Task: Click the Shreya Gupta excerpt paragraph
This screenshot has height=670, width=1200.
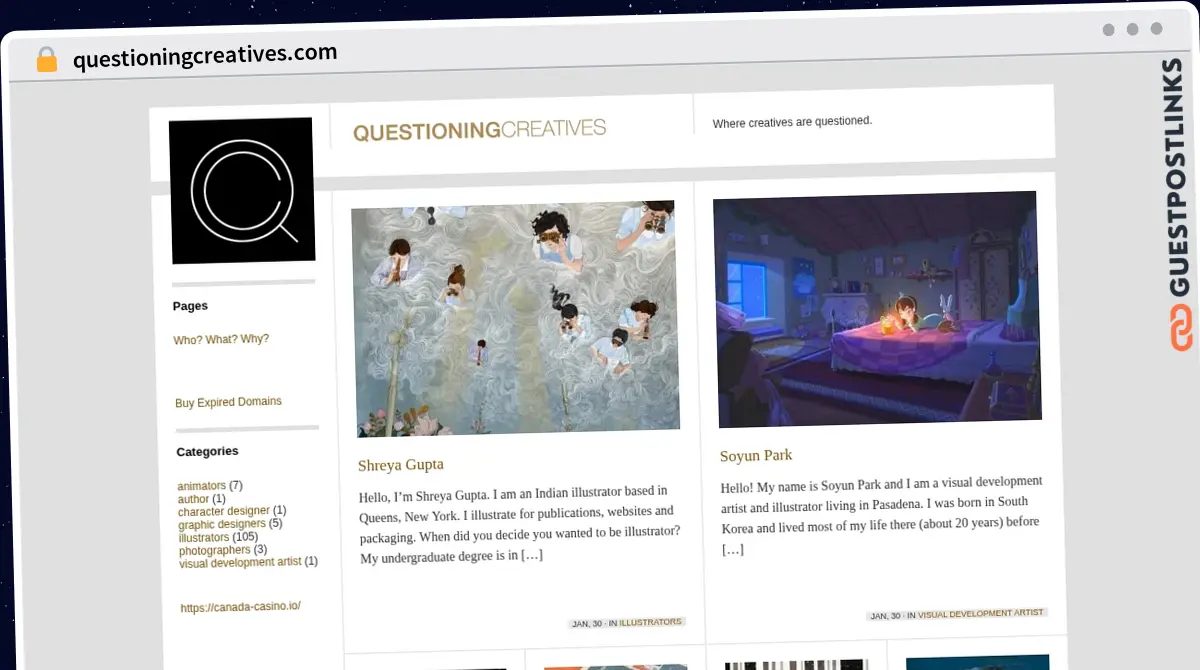Action: (x=519, y=524)
